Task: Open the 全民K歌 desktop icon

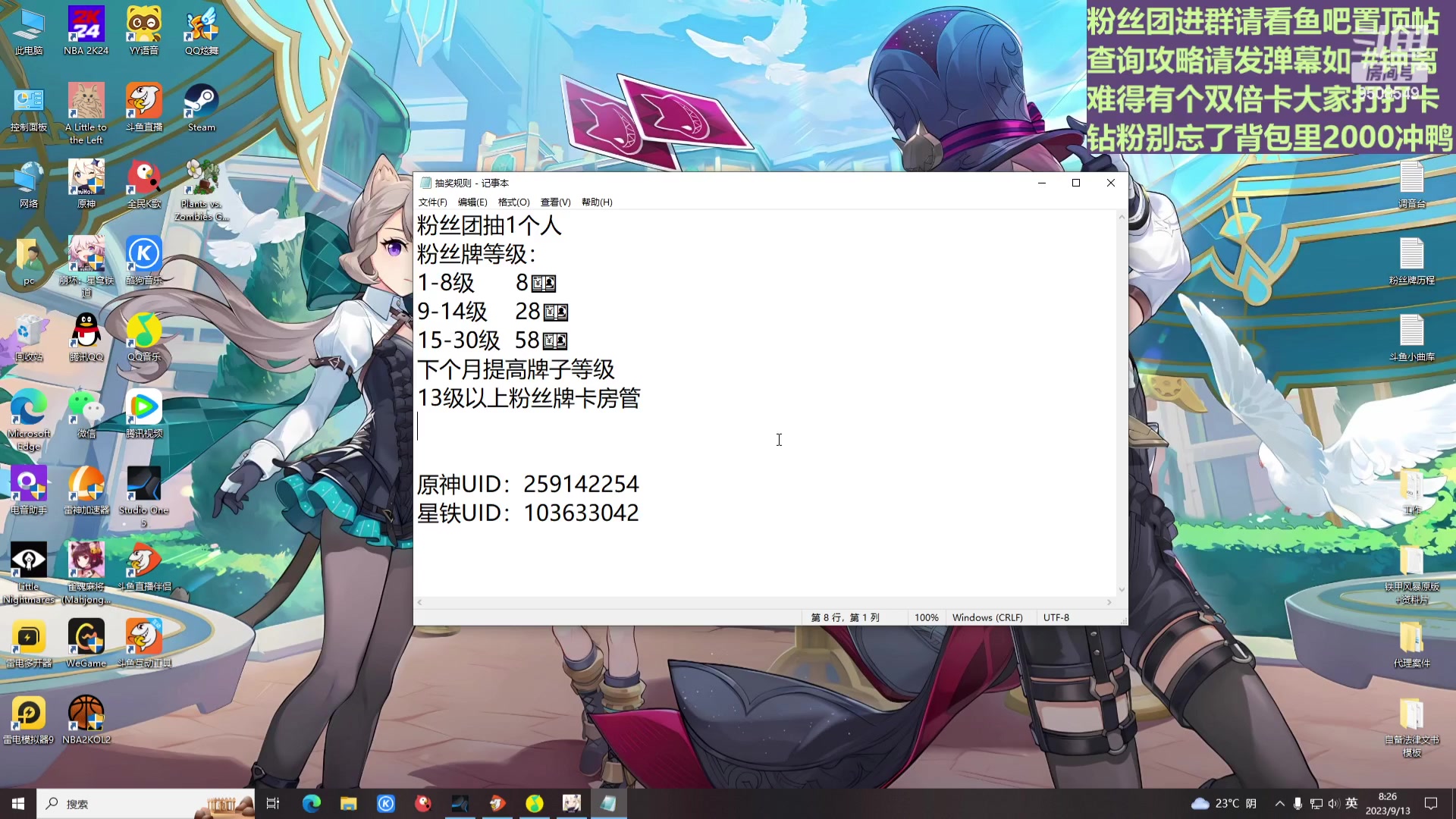Action: pos(144,184)
